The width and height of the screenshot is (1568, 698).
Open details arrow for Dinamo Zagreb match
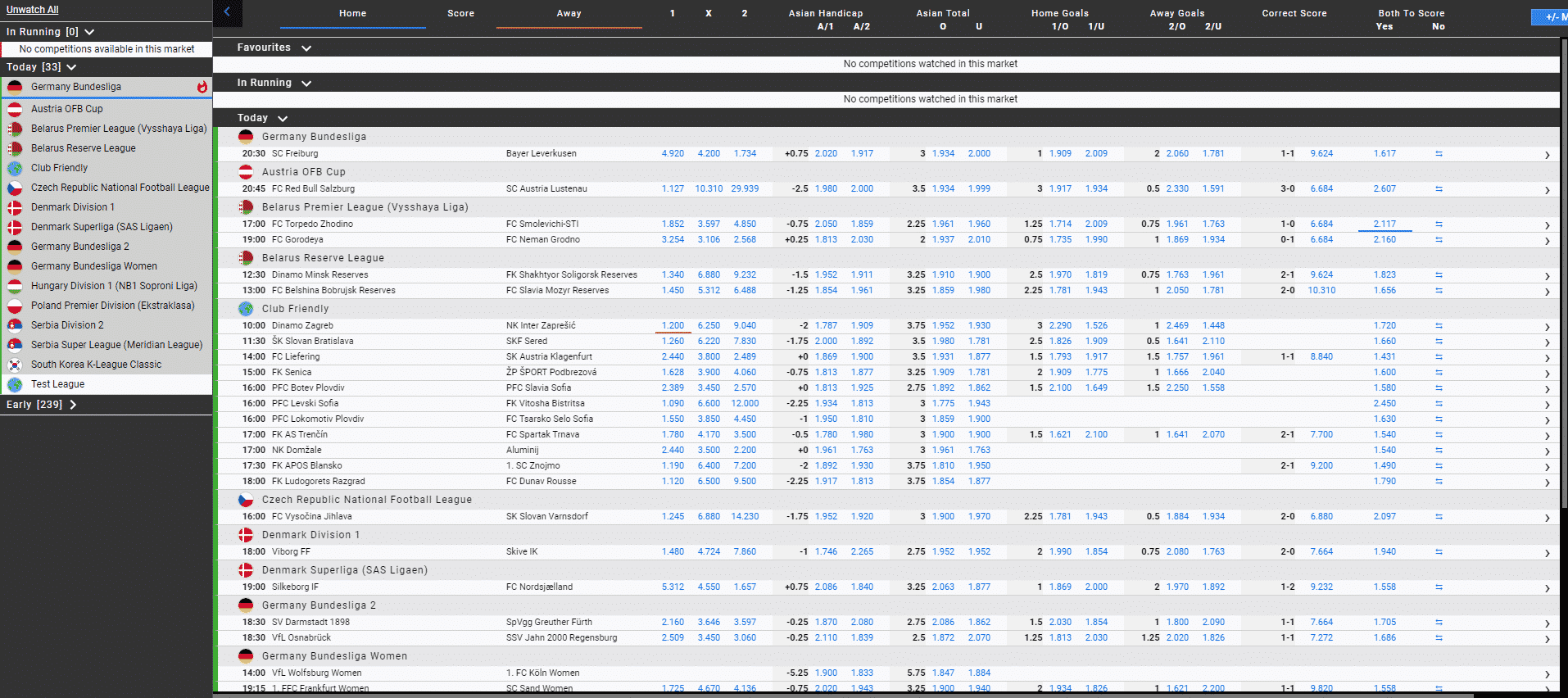coord(1547,327)
